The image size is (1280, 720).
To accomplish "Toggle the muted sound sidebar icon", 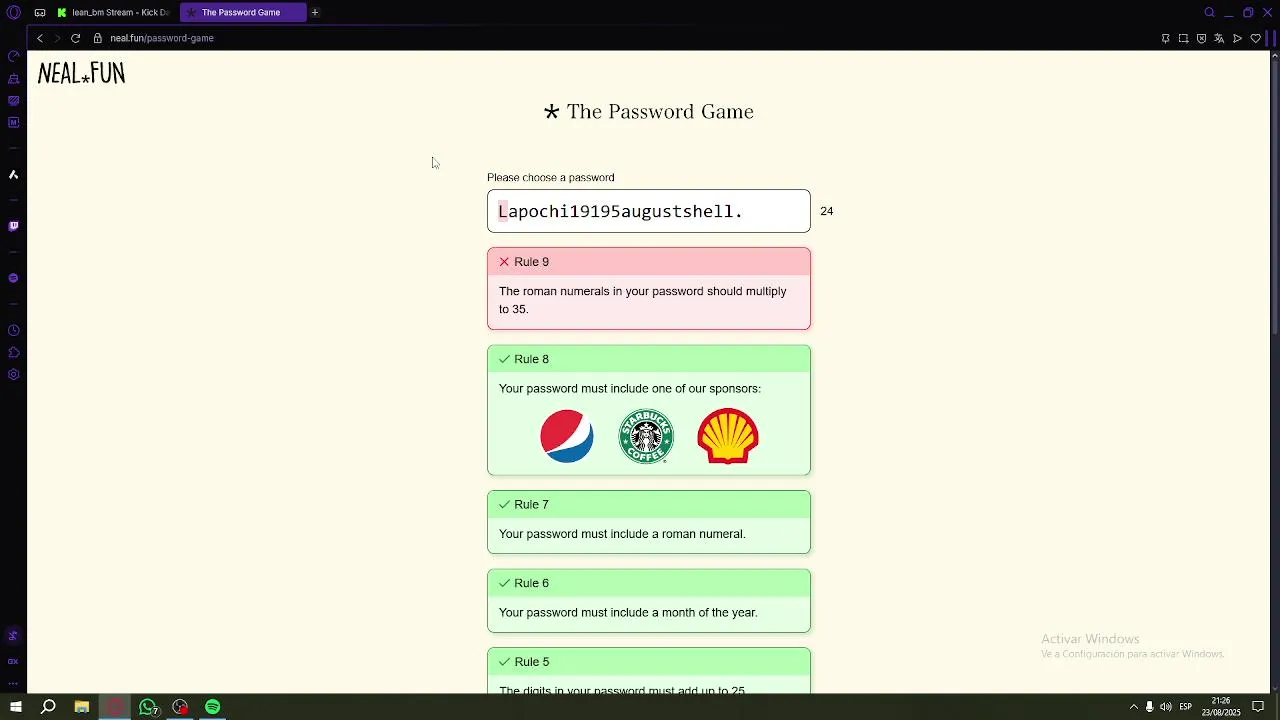I will pos(13,635).
